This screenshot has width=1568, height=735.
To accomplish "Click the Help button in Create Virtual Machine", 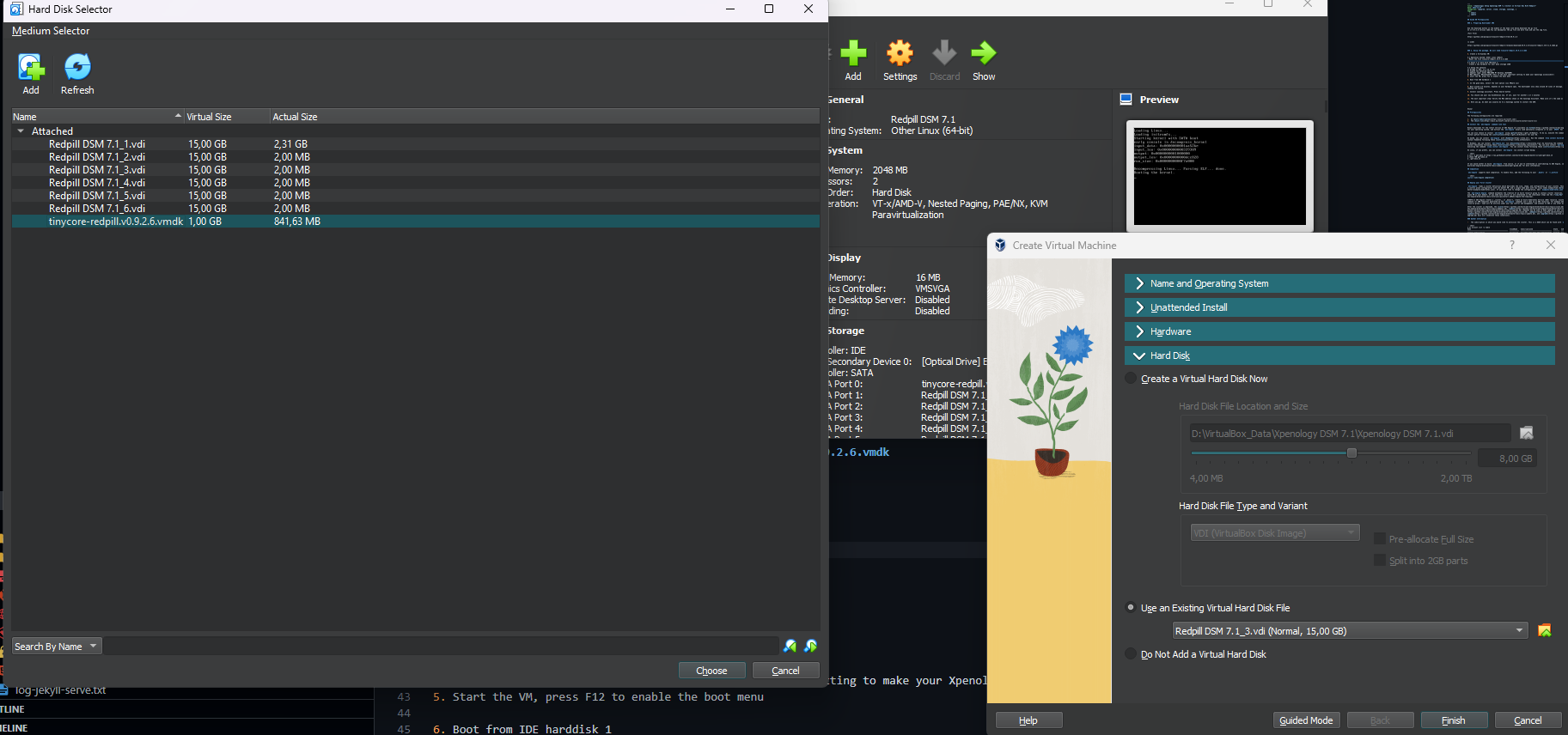I will [1028, 720].
